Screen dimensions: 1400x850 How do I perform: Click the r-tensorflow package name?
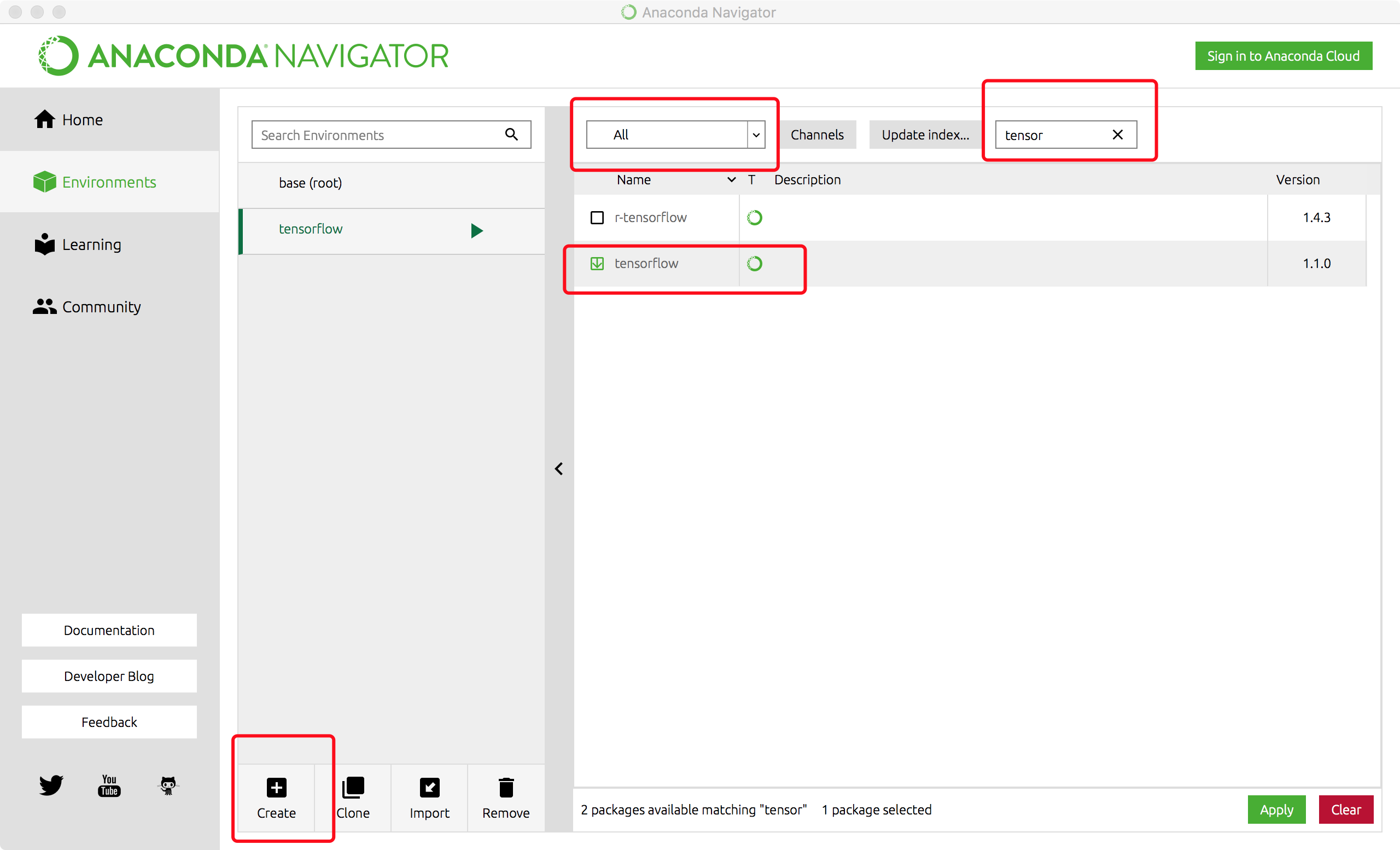click(651, 218)
